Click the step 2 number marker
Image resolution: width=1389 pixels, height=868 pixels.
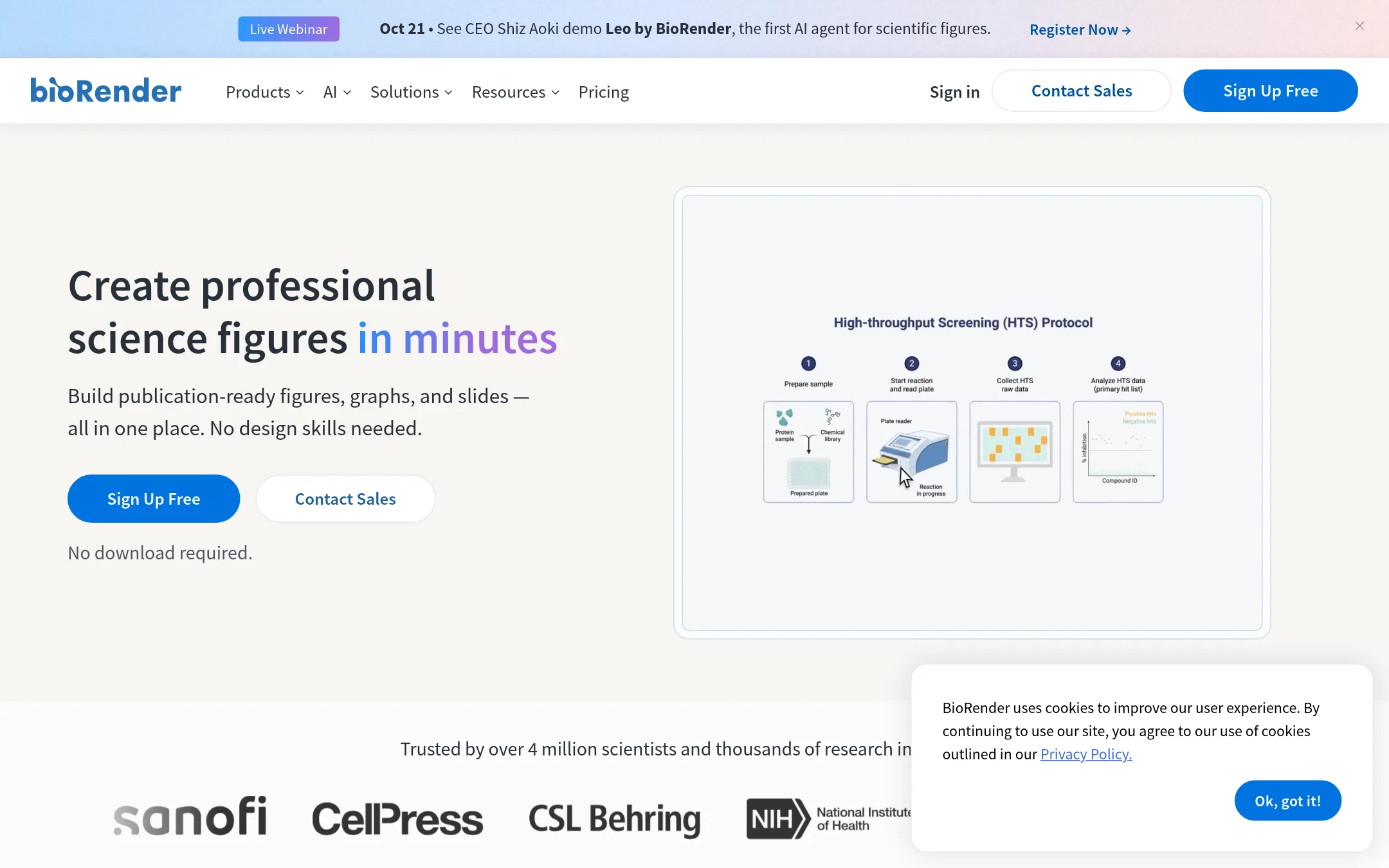point(911,363)
